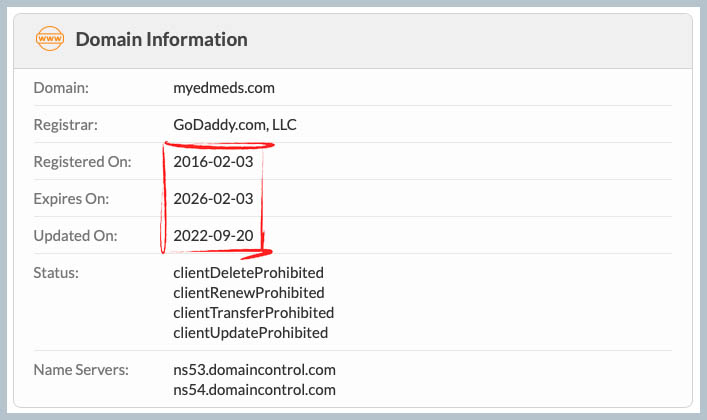
Task: Click the orange WWW globe icon
Action: 49,40
